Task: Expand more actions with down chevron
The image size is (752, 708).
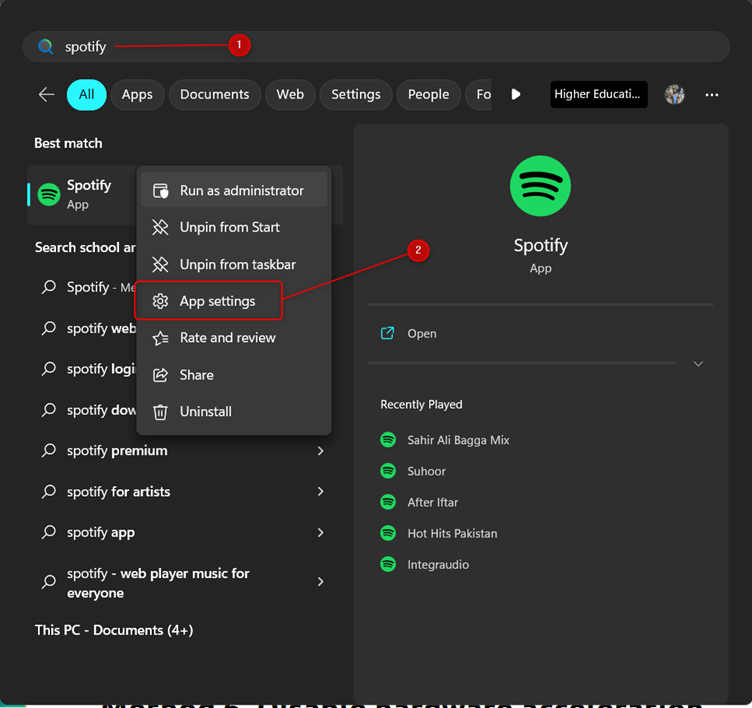Action: [698, 364]
